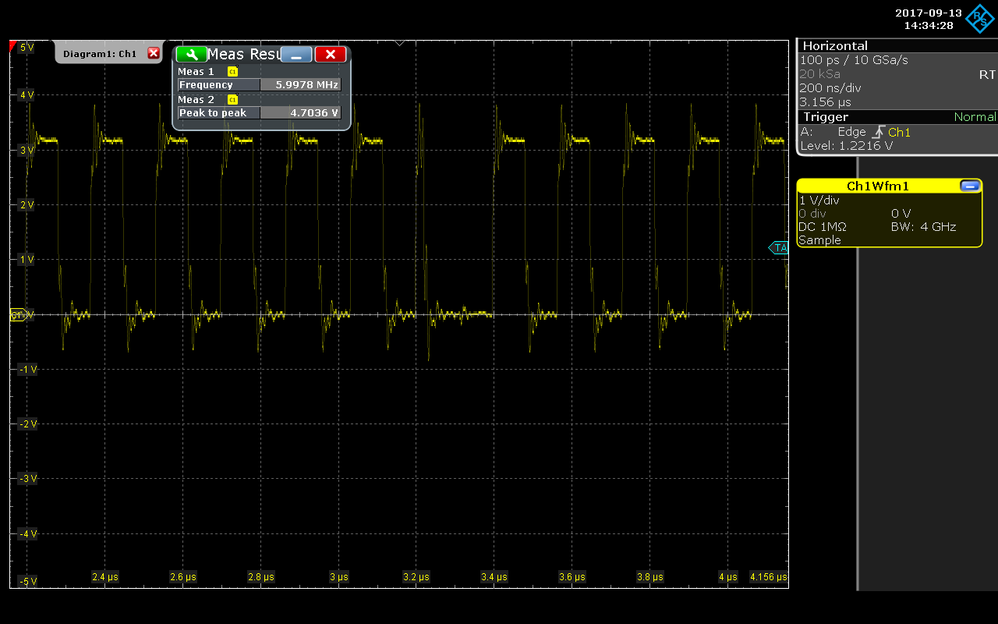The image size is (998, 624).
Task: Click the C1 source icon beside Meas 1
Action: point(232,71)
